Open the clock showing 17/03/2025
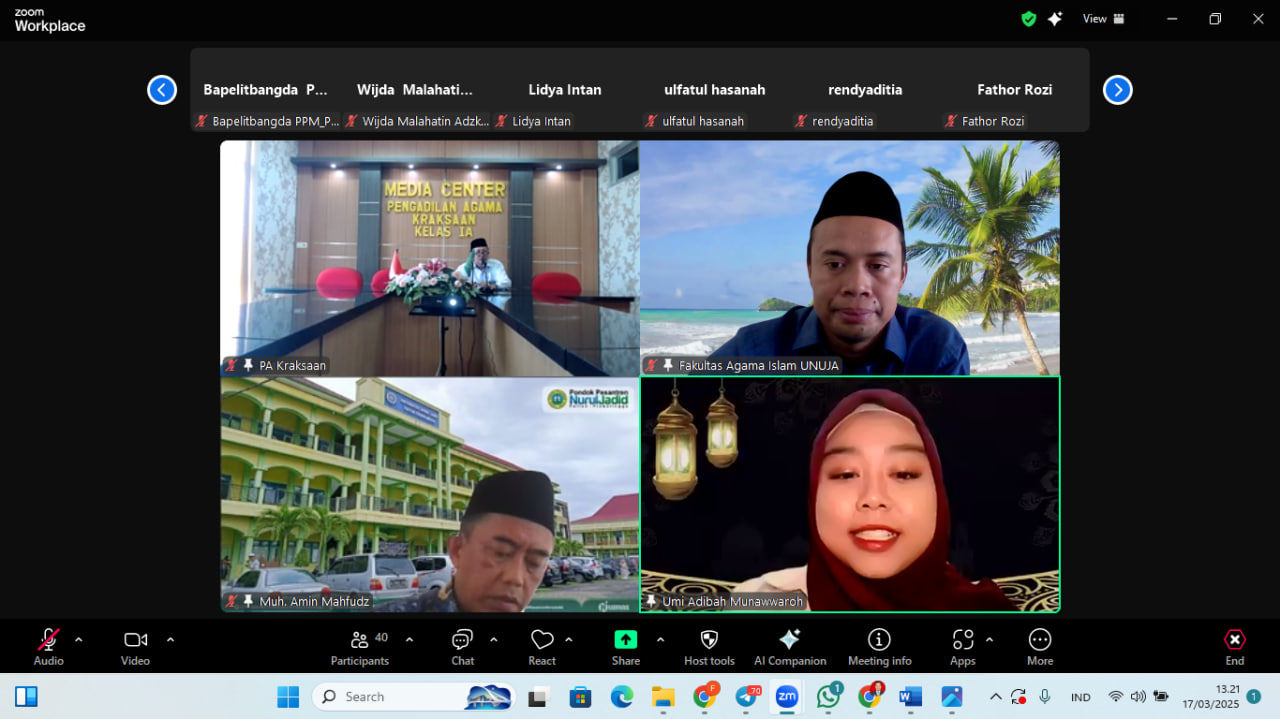1280x719 pixels. (x=1210, y=697)
